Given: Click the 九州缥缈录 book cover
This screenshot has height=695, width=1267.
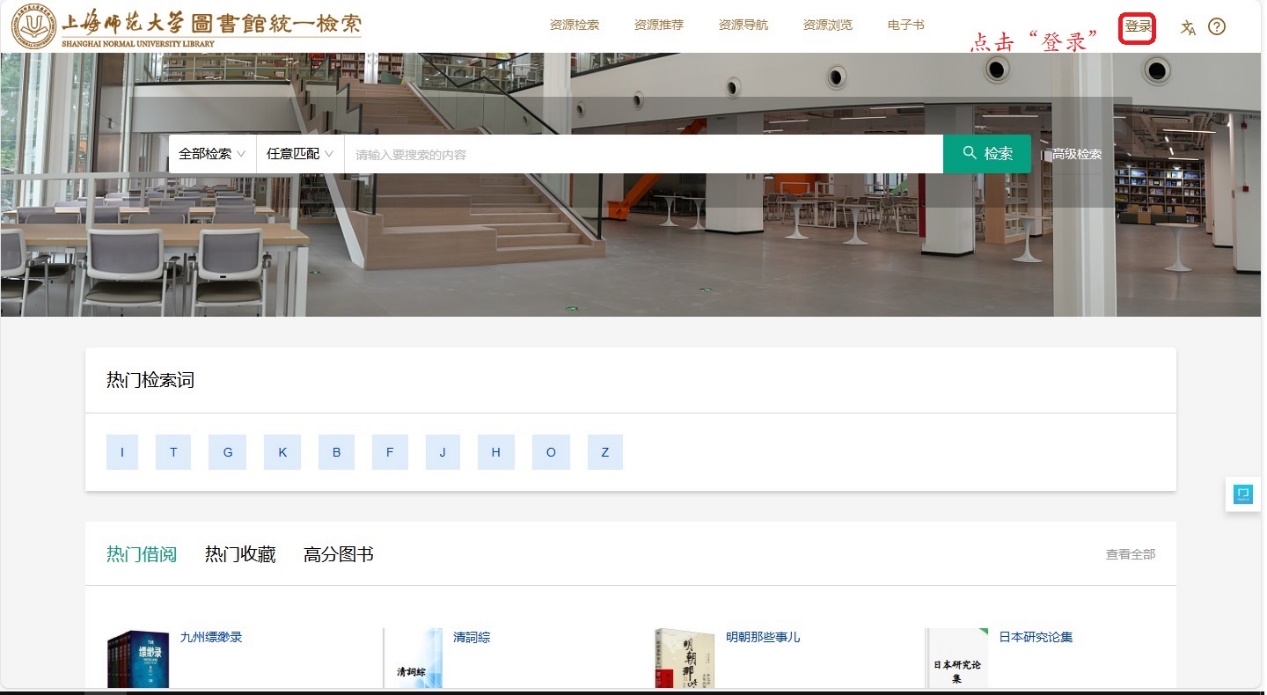Looking at the screenshot, I should [x=138, y=659].
